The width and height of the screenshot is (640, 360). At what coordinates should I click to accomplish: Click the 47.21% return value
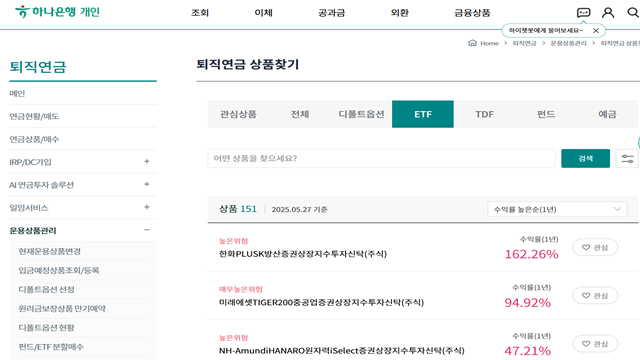(528, 351)
